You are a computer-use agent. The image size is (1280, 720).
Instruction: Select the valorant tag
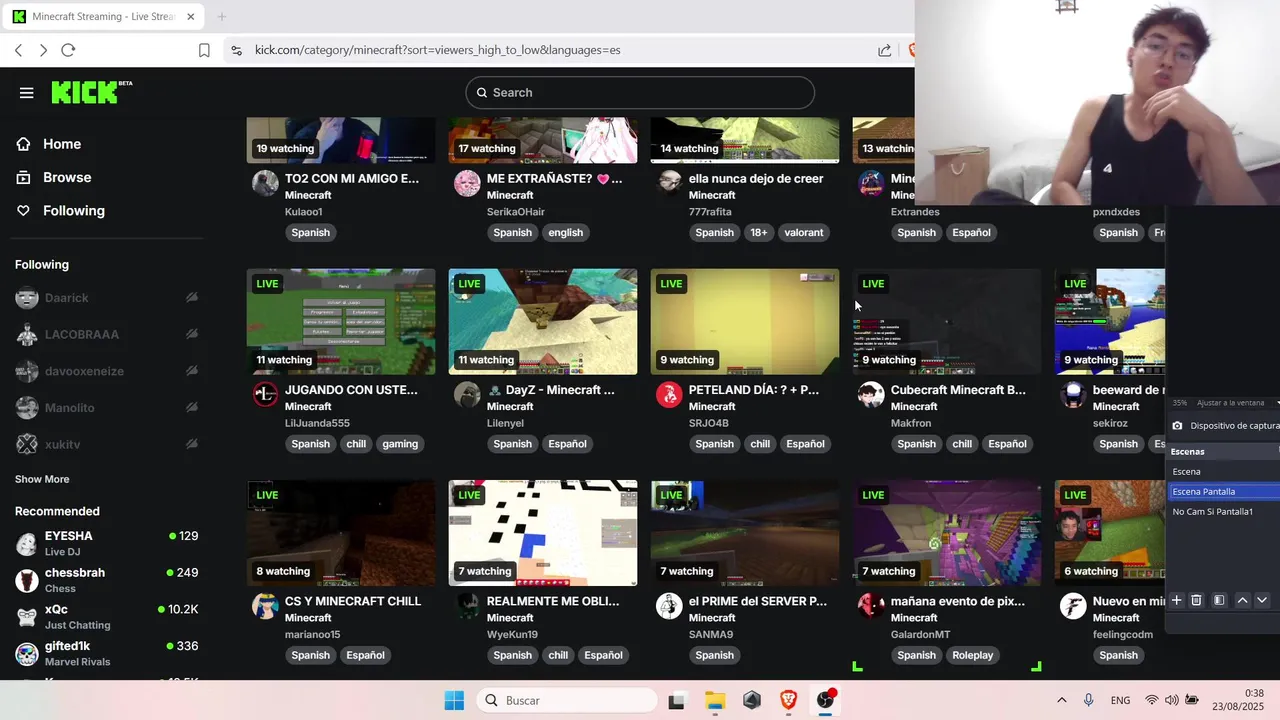pyautogui.click(x=804, y=232)
